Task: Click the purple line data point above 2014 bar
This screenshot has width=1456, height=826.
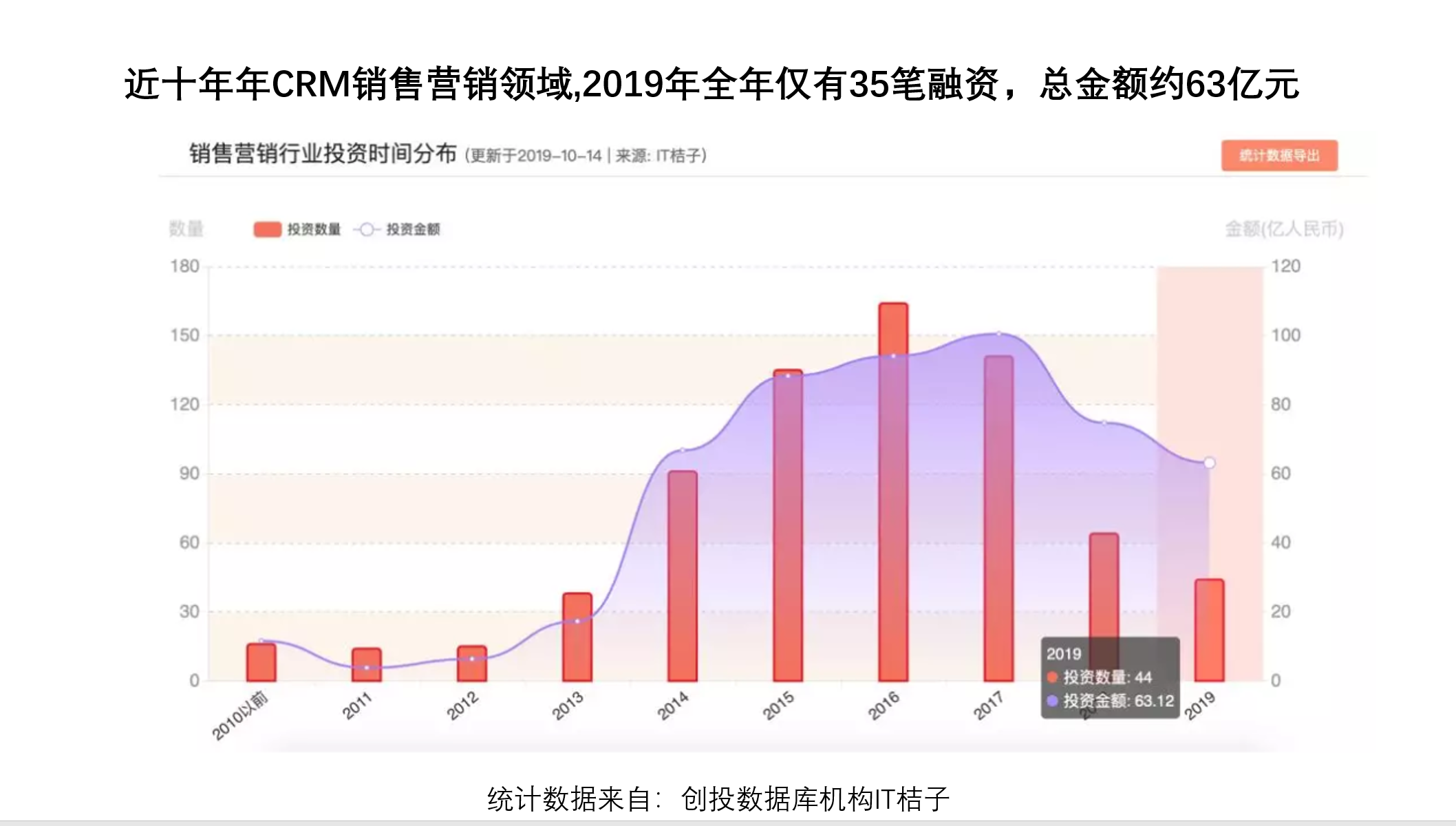Action: coord(683,450)
